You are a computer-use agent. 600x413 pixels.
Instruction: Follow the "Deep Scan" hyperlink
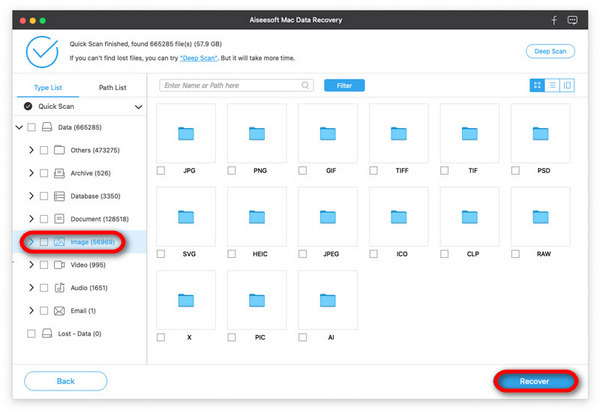pyautogui.click(x=199, y=58)
